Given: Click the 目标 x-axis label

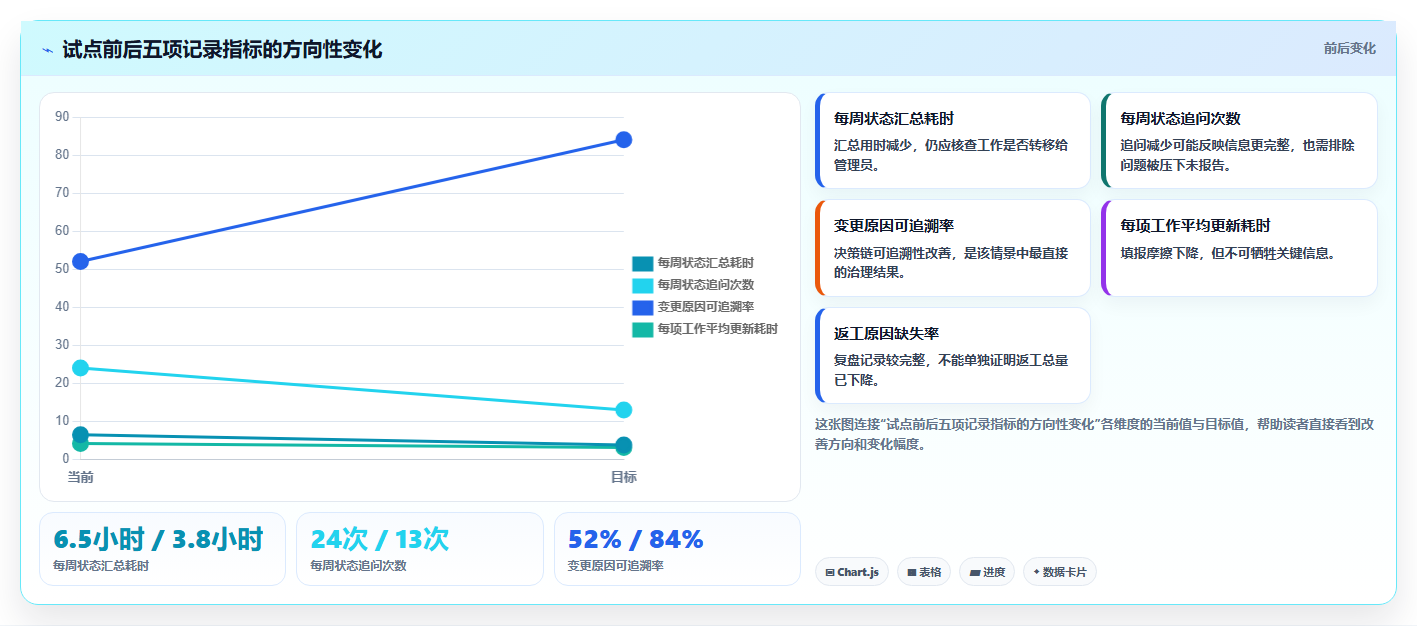Looking at the screenshot, I should point(623,477).
